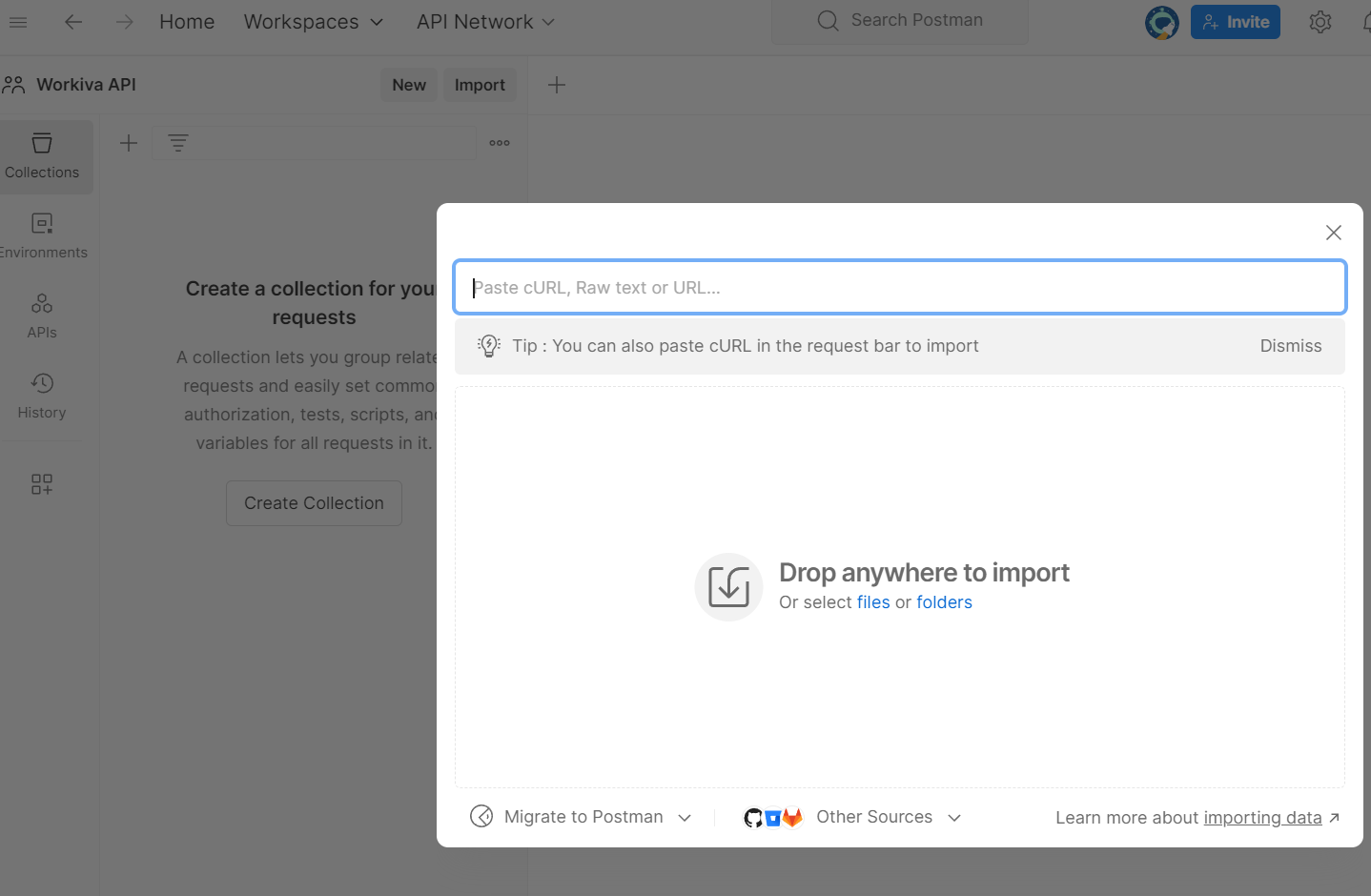Select the Bitbucket import source icon
The width and height of the screenshot is (1371, 896).
772,817
